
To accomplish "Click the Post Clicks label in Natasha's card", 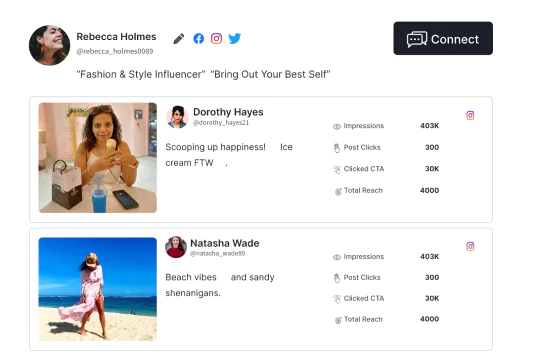I will (362, 277).
